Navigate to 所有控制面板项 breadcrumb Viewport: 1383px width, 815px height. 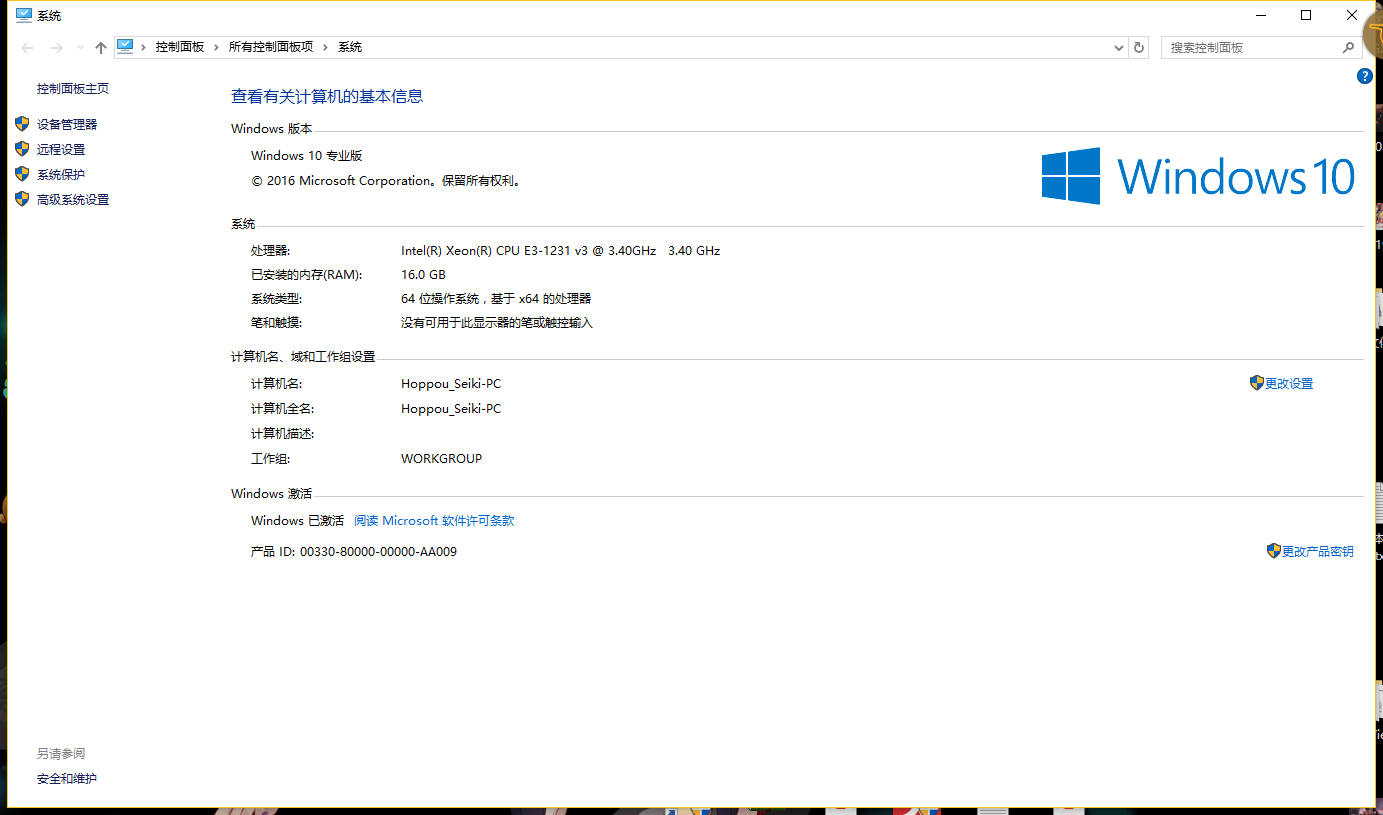click(x=271, y=47)
